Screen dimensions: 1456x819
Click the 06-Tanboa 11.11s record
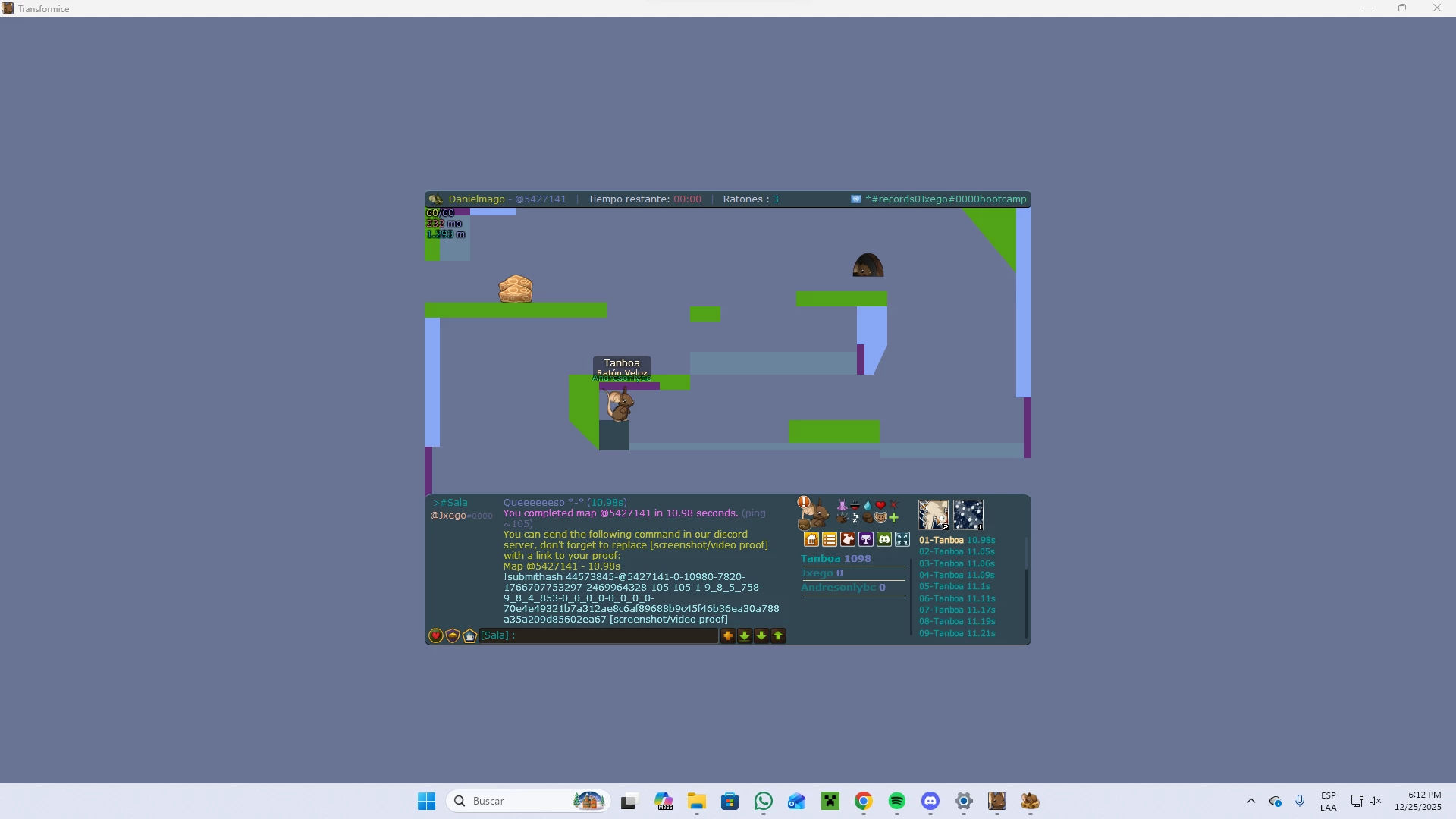(x=957, y=598)
